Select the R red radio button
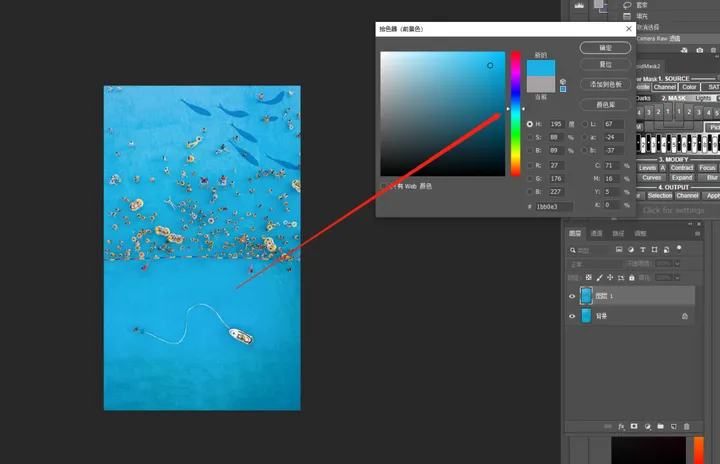The image size is (720, 464). pos(530,165)
